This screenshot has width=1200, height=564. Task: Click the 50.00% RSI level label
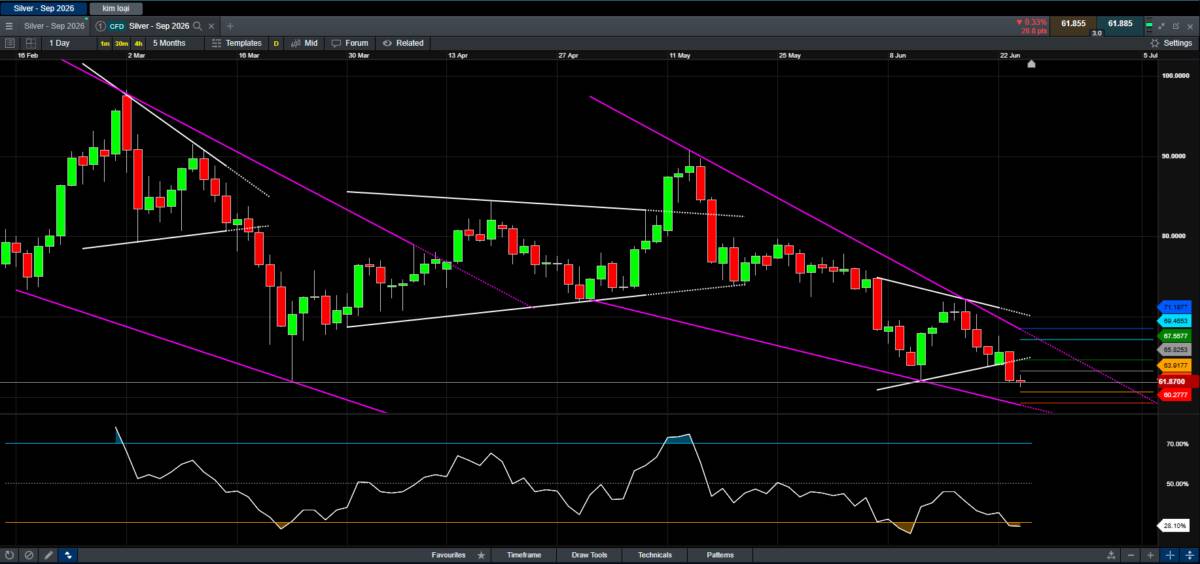(x=1175, y=484)
